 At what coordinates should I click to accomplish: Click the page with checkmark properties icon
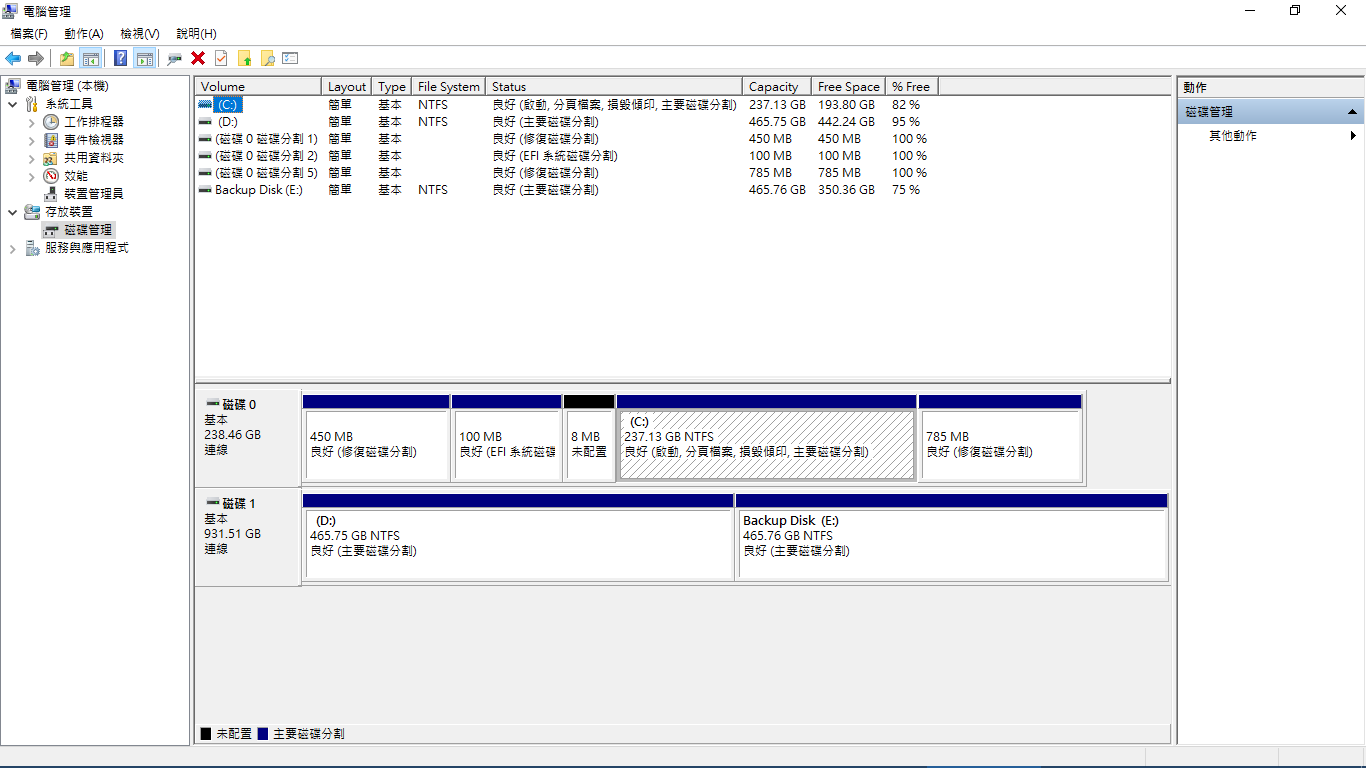221,58
